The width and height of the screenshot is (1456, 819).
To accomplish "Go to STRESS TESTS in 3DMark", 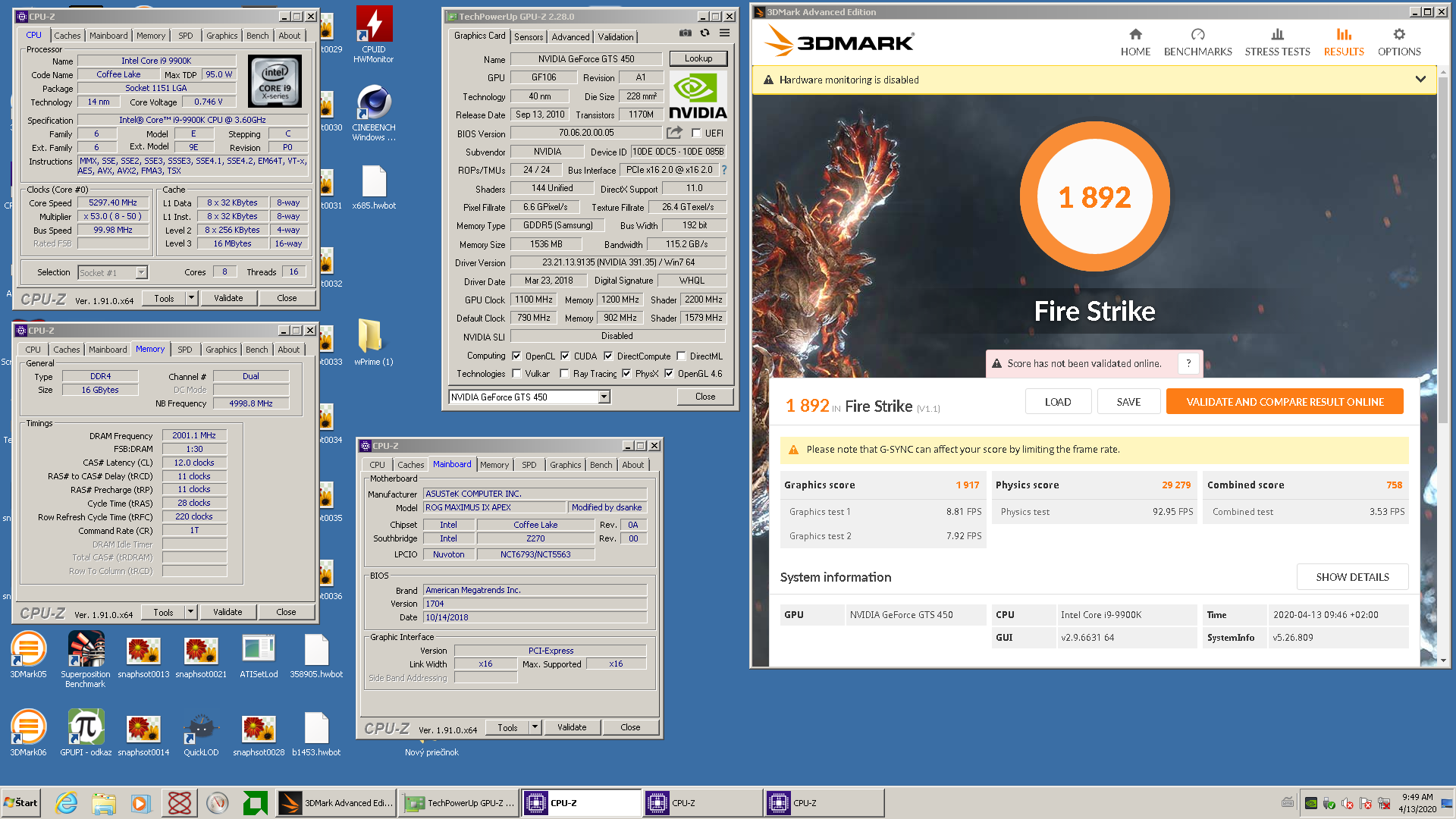I will click(x=1277, y=42).
